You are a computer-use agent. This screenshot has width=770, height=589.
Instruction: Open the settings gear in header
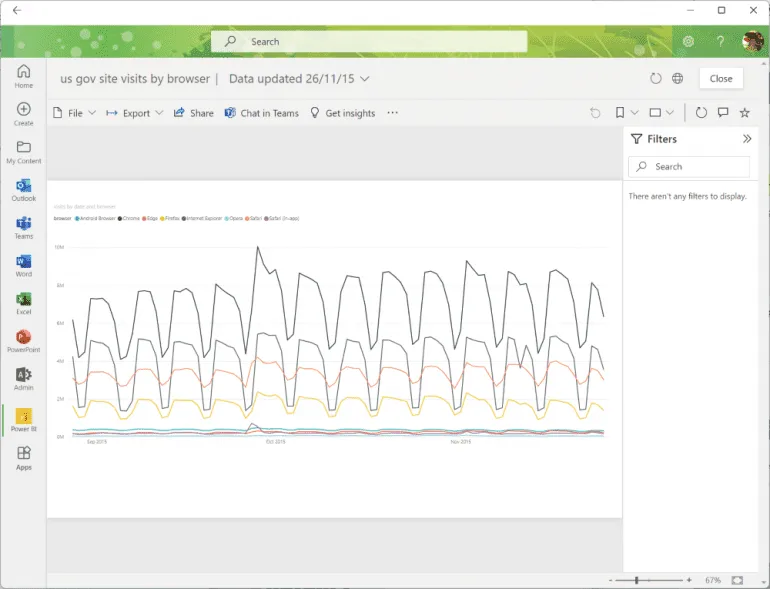pyautogui.click(x=688, y=42)
